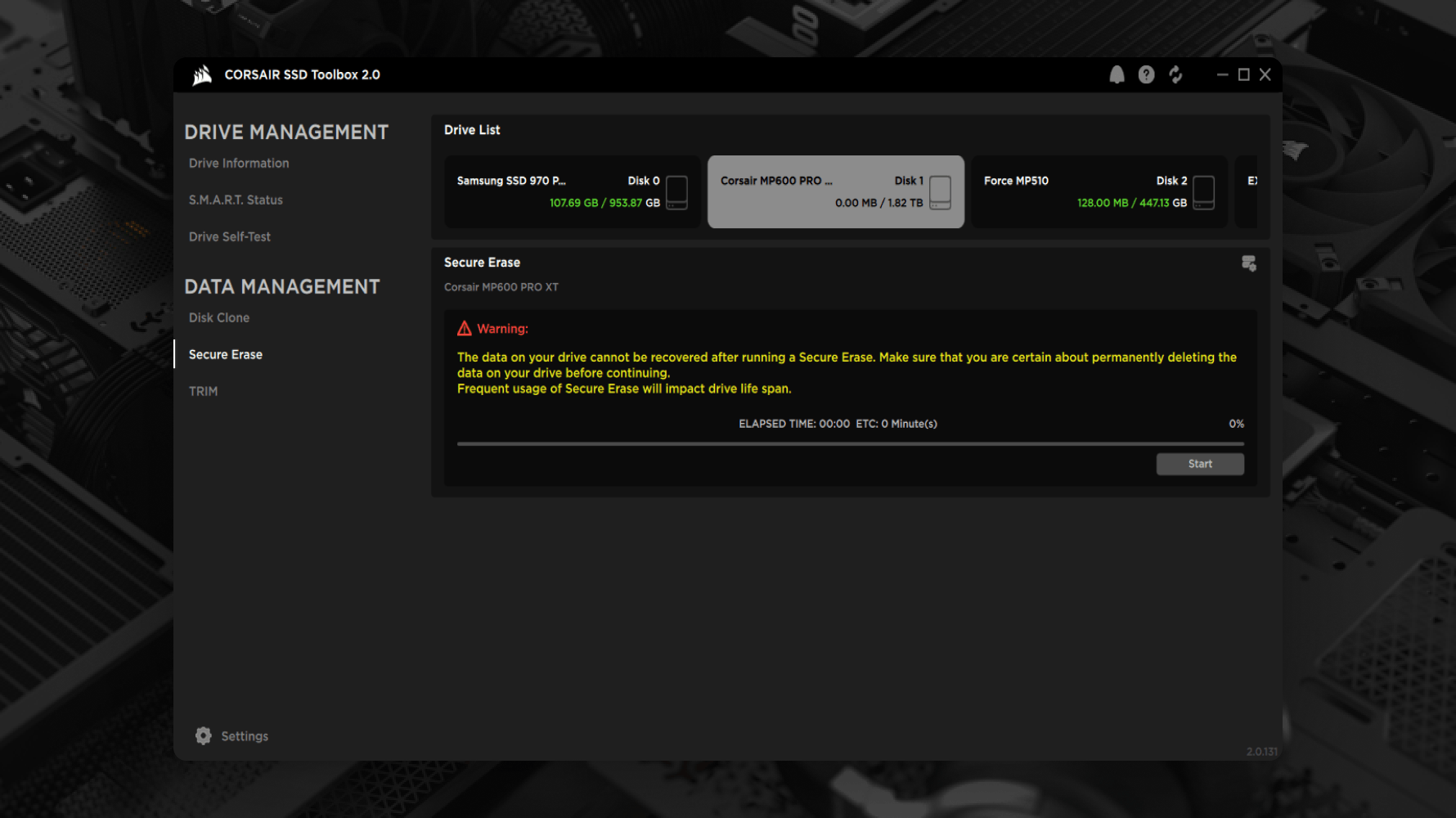Click the refresh update arrows icon
Screen dimensions: 1456x818
[1175, 74]
